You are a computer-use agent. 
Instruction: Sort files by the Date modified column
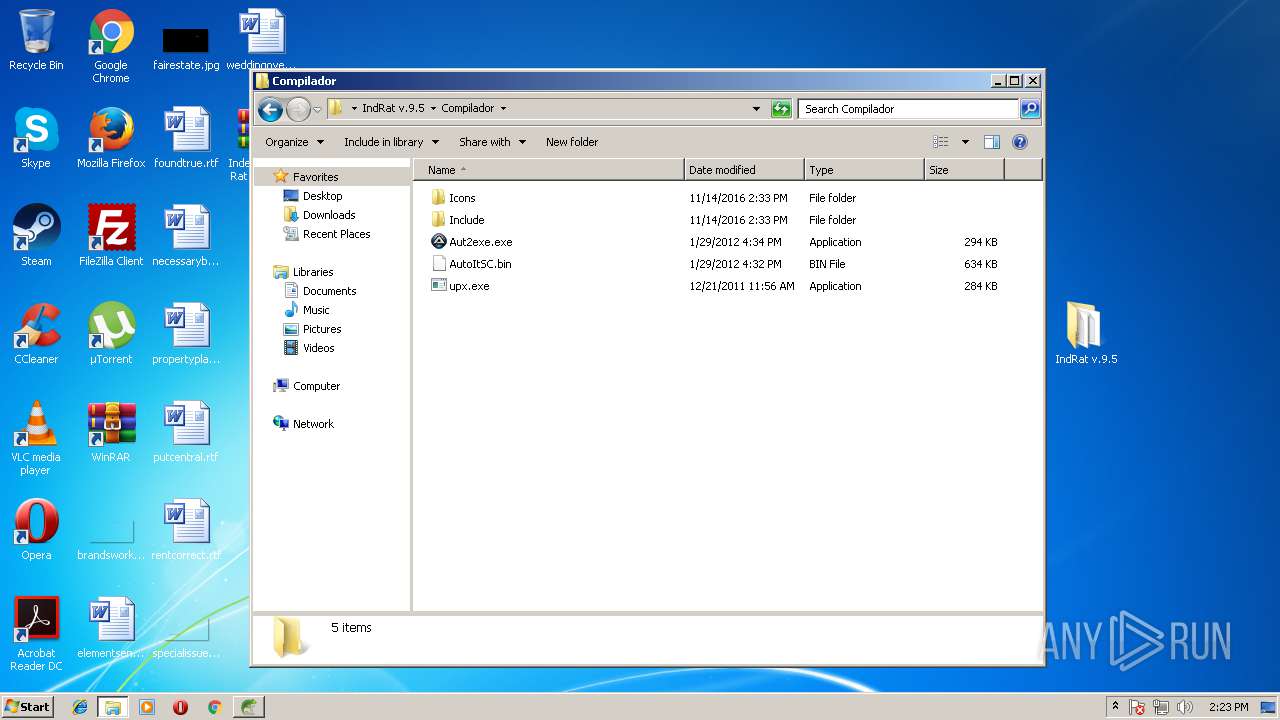coord(744,170)
